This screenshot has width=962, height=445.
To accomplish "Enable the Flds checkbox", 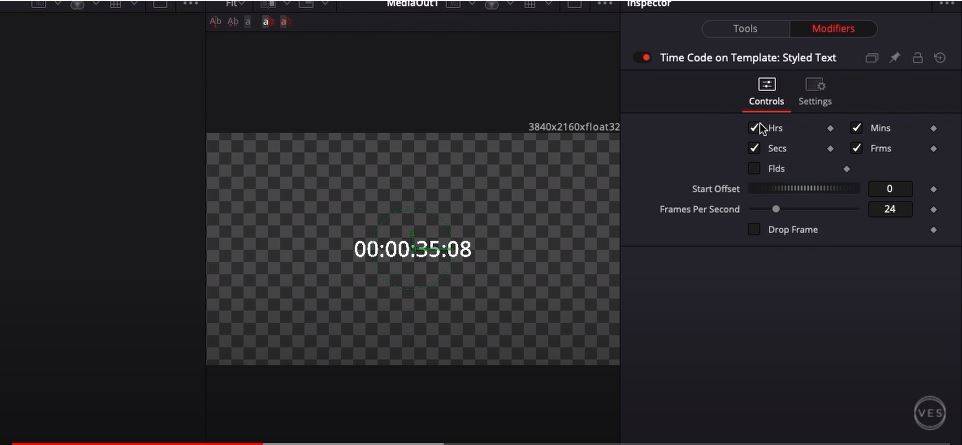I will click(755, 169).
